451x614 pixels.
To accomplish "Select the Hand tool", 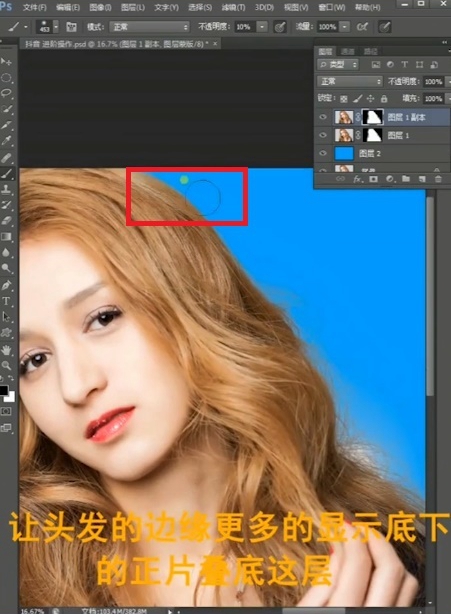I will (6, 350).
